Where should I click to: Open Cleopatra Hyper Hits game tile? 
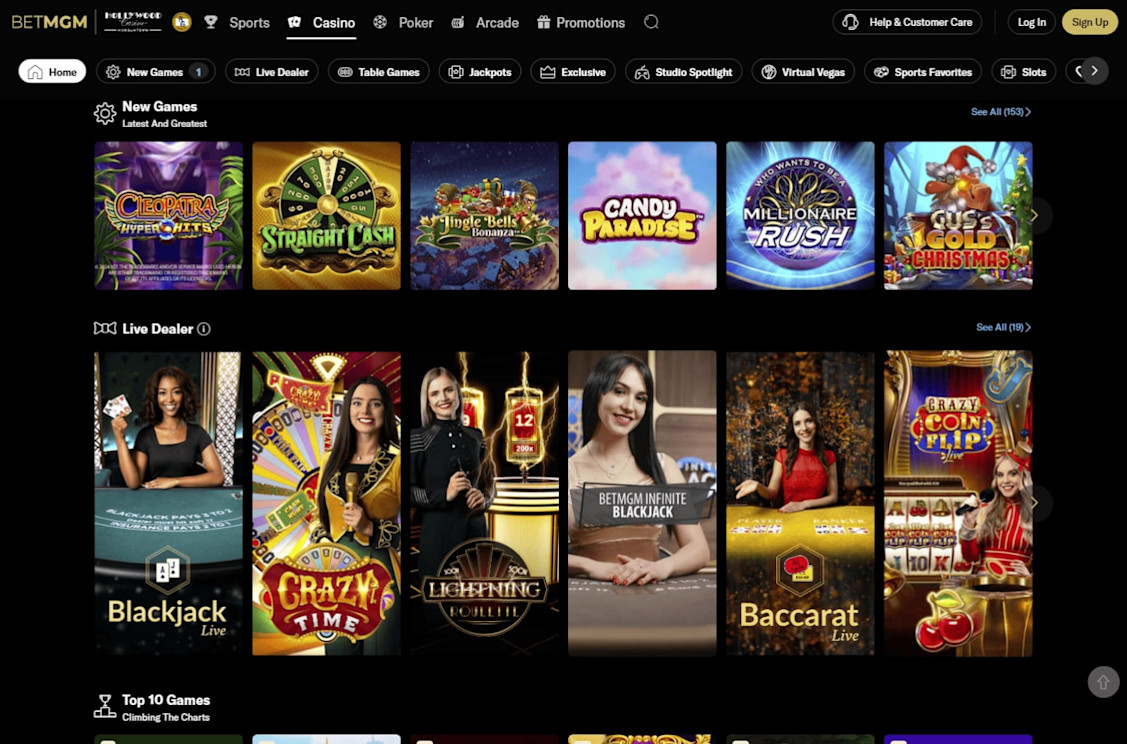point(169,216)
